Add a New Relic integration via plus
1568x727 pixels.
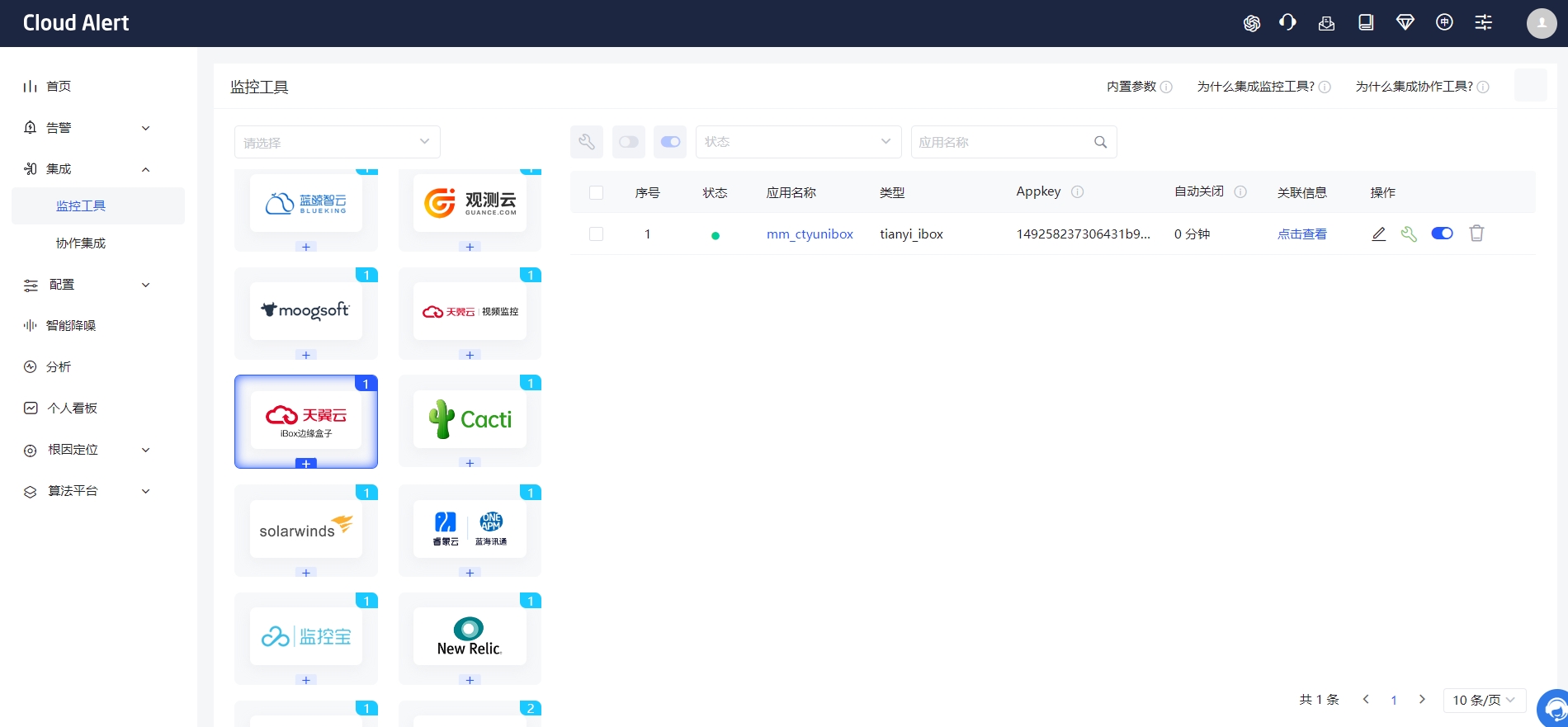click(x=470, y=680)
